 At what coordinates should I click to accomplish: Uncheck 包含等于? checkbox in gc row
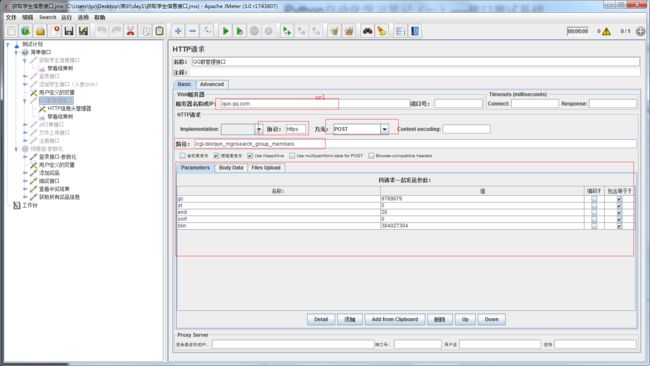[619, 199]
